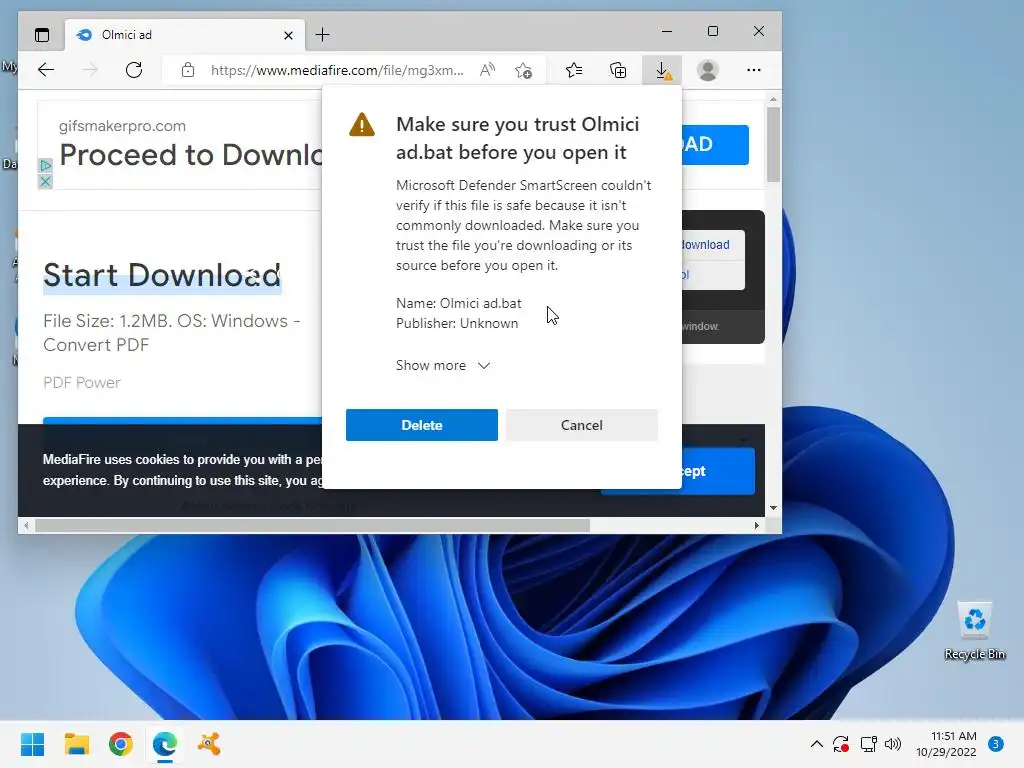The width and height of the screenshot is (1024, 768).
Task: Click the blue DOWNLOAD button
Action: click(715, 144)
